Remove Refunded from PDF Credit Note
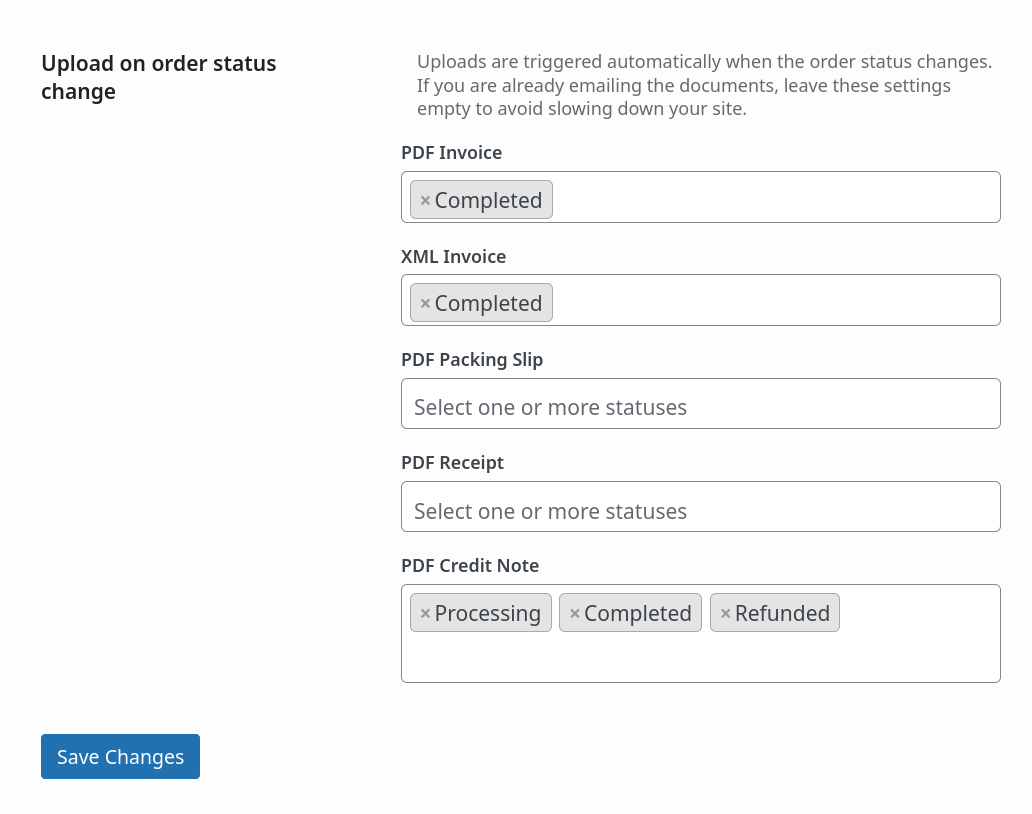Viewport: 1032px width, 814px height. [x=726, y=613]
